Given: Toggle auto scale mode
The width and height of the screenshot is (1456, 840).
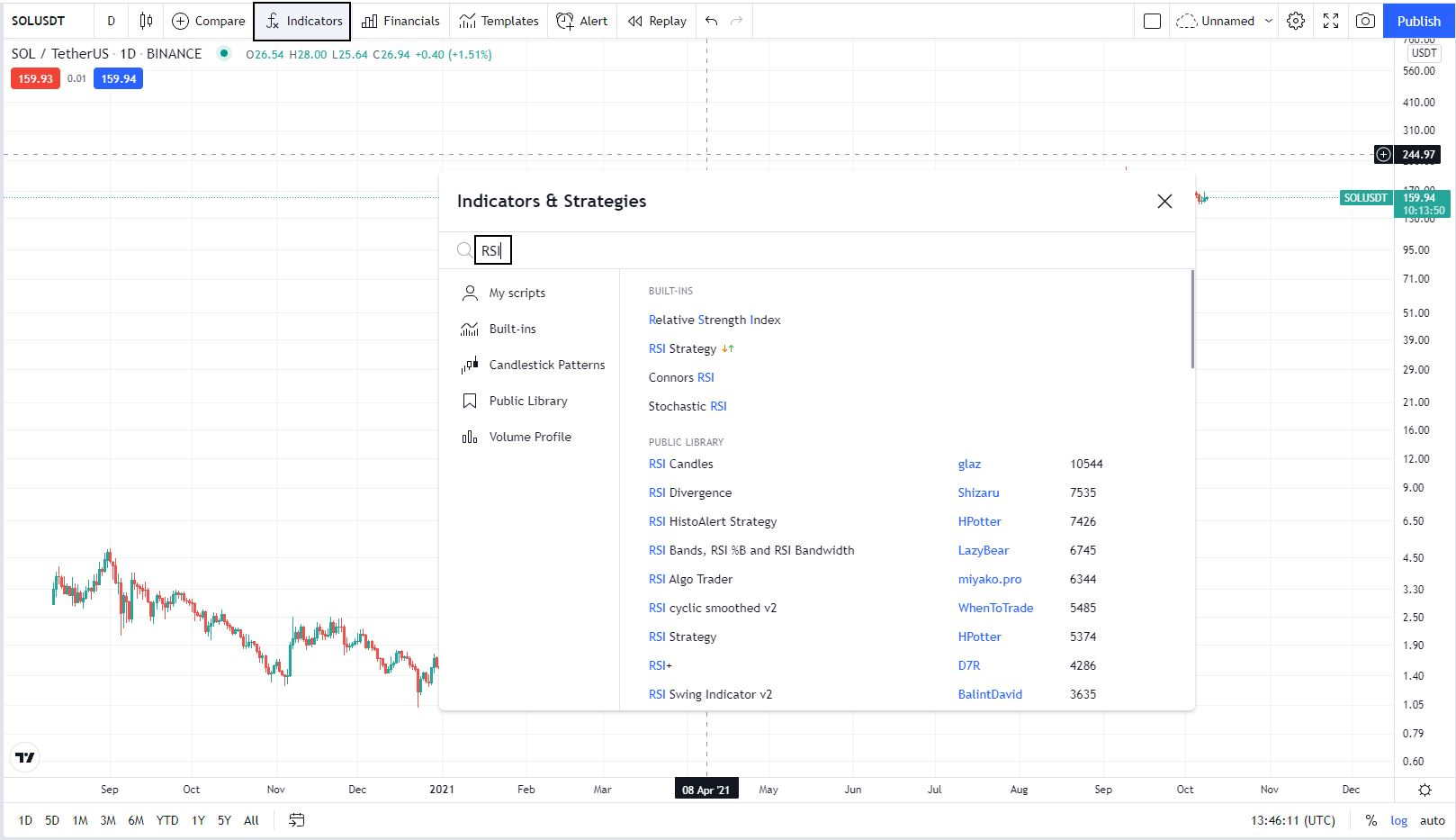Looking at the screenshot, I should [x=1432, y=820].
